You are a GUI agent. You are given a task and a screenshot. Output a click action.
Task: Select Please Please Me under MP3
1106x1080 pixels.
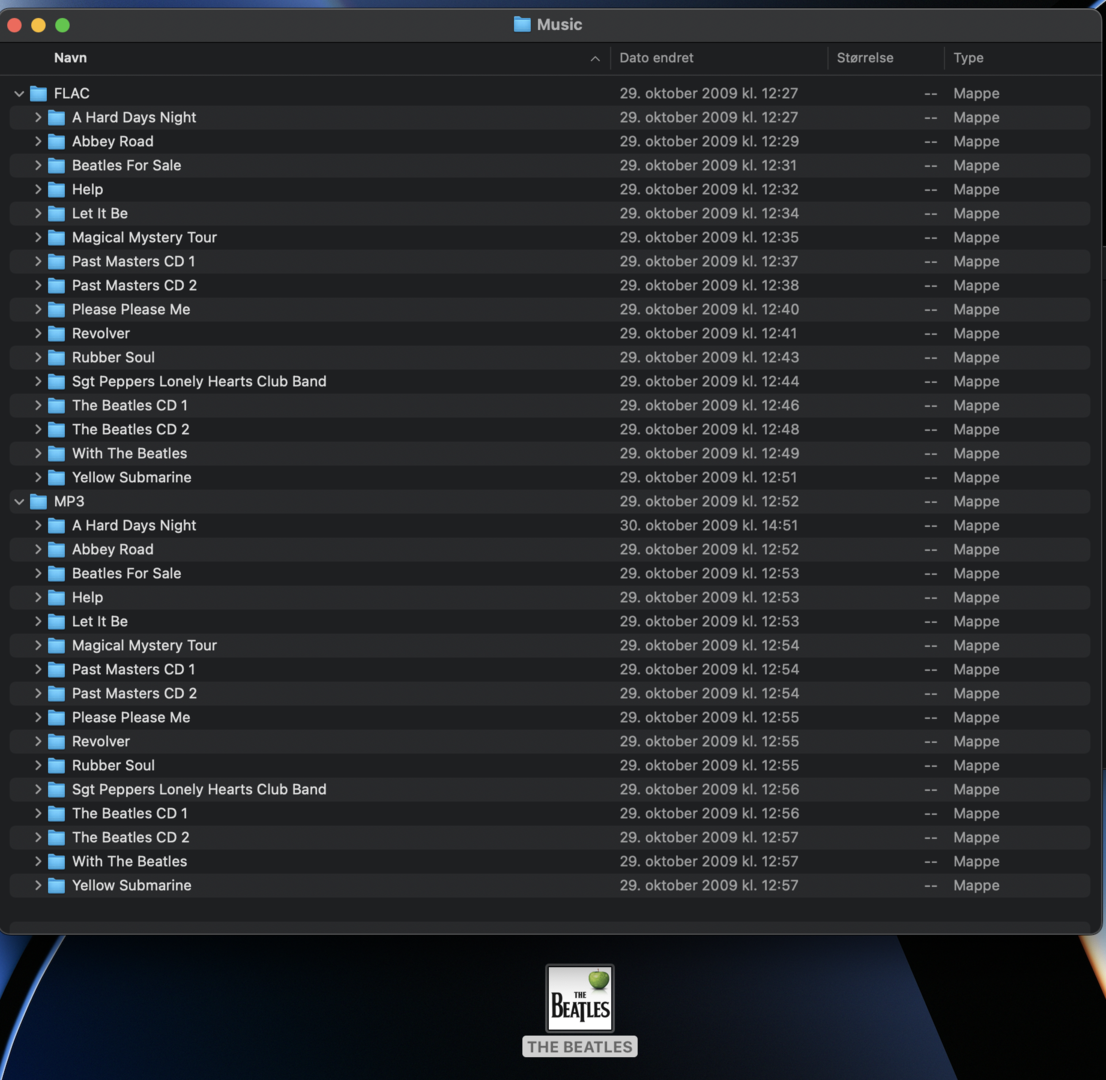coord(131,717)
